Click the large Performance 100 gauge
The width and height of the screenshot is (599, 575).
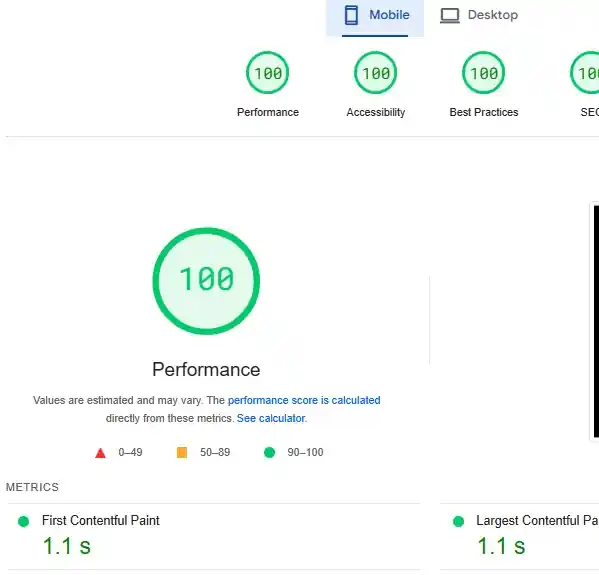pyautogui.click(x=206, y=281)
